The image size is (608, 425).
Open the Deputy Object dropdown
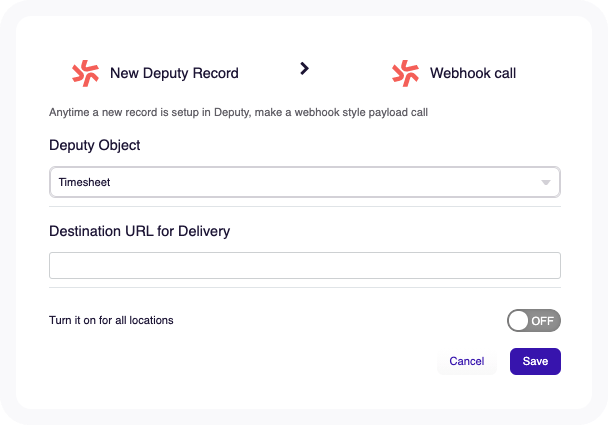[x=305, y=182]
